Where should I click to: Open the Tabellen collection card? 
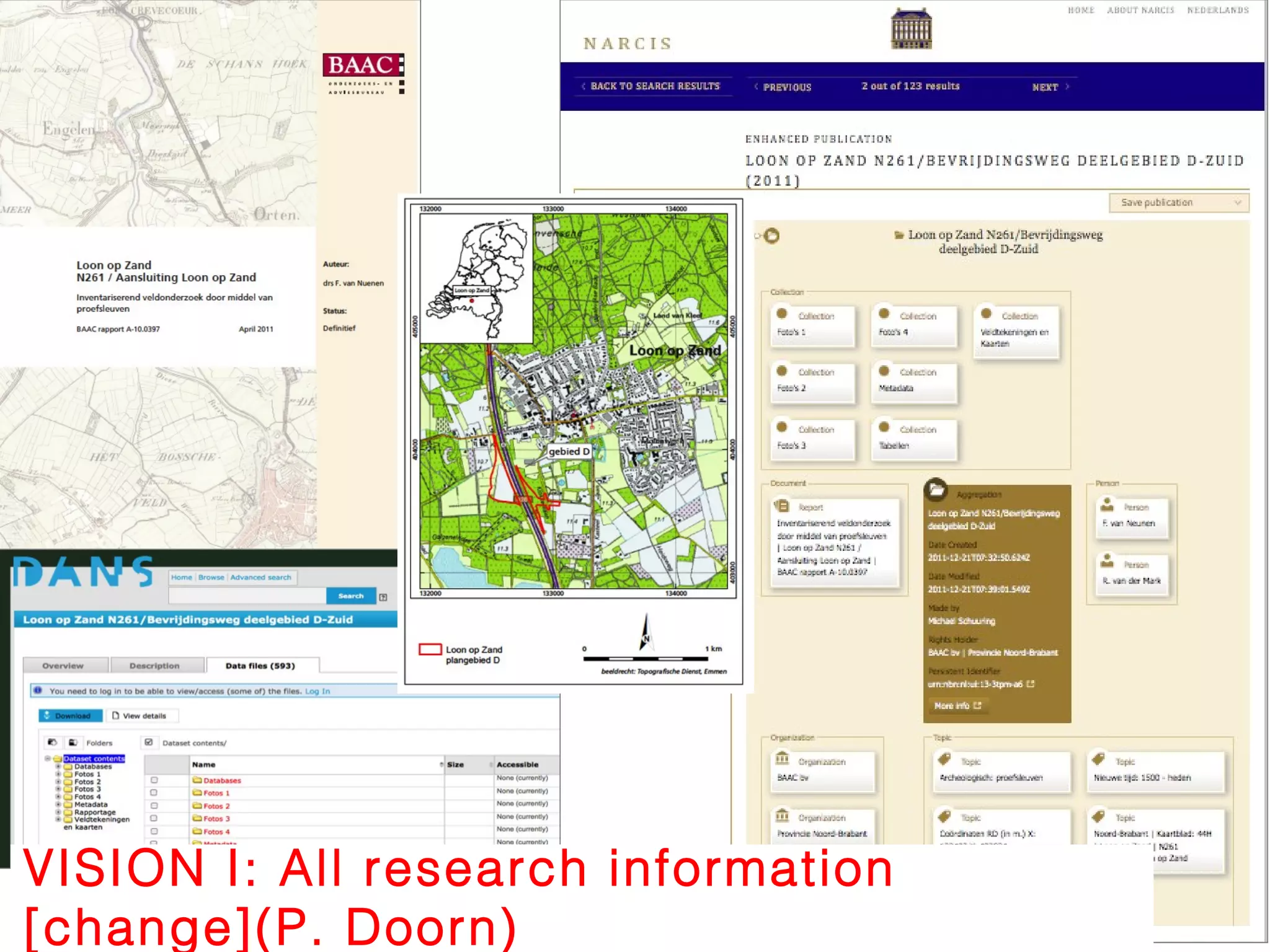[x=914, y=440]
